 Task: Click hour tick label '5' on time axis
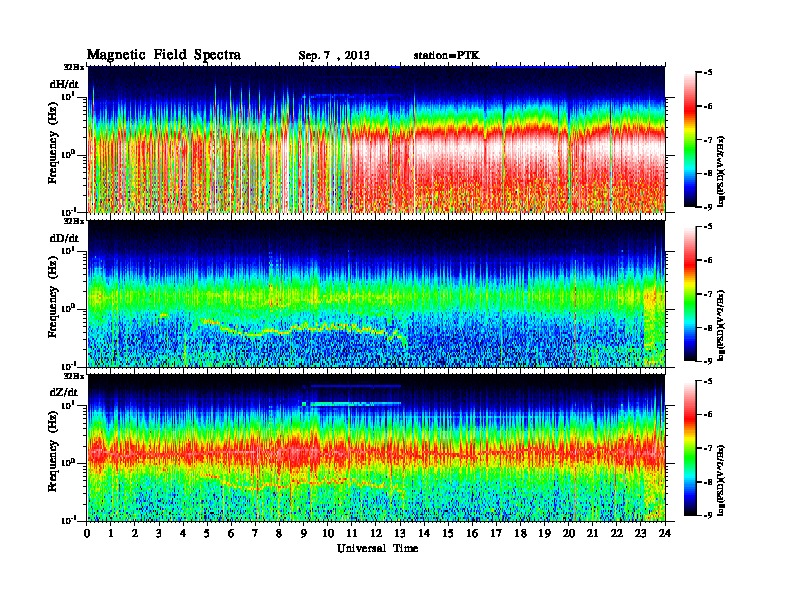208,533
